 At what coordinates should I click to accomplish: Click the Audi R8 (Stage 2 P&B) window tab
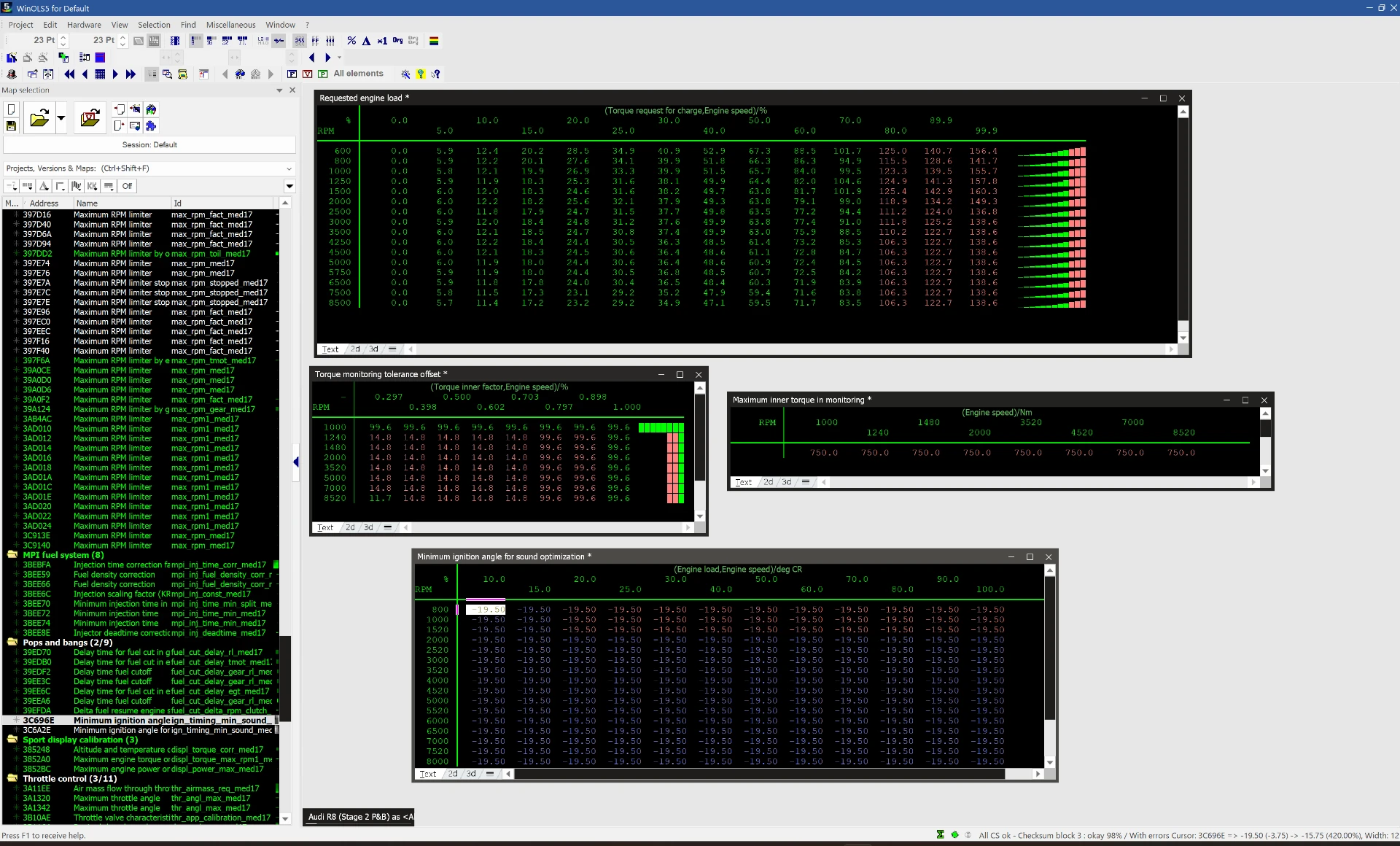click(x=360, y=817)
